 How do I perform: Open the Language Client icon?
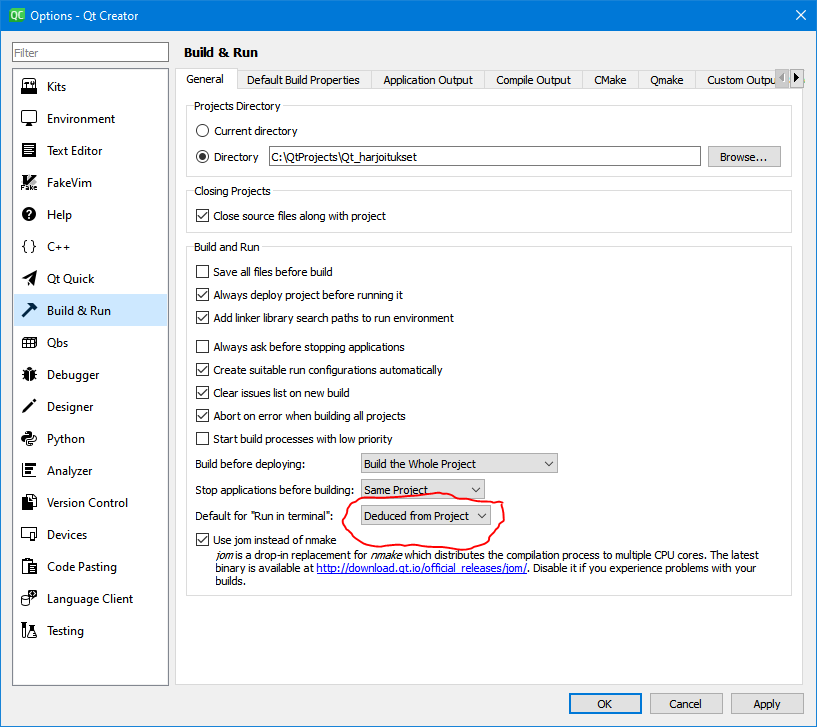click(29, 598)
